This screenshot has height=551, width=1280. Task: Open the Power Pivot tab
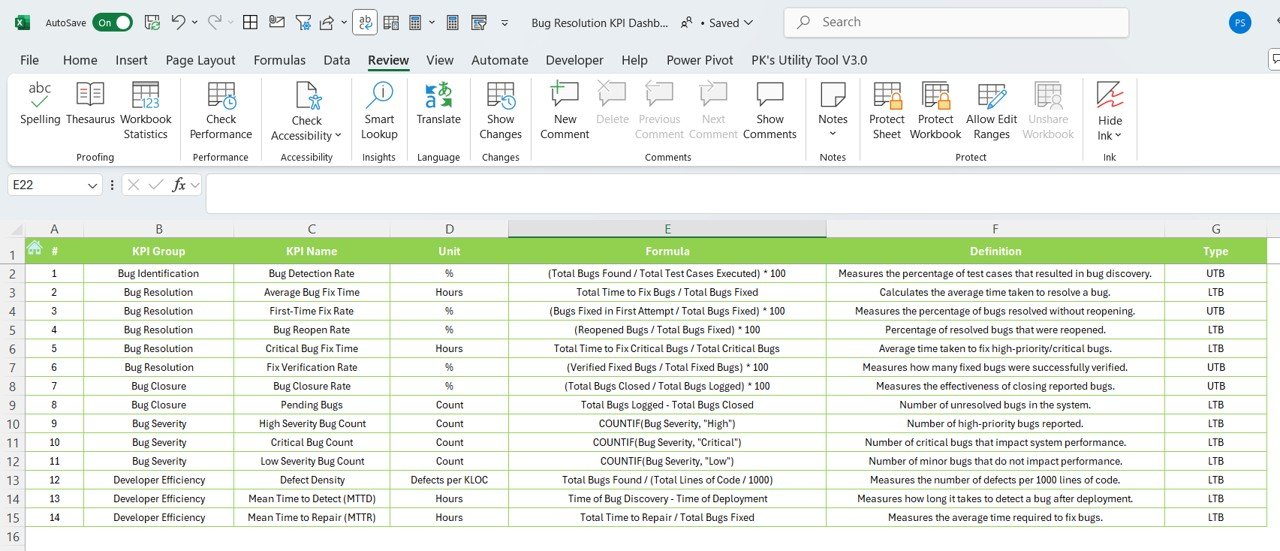point(700,60)
